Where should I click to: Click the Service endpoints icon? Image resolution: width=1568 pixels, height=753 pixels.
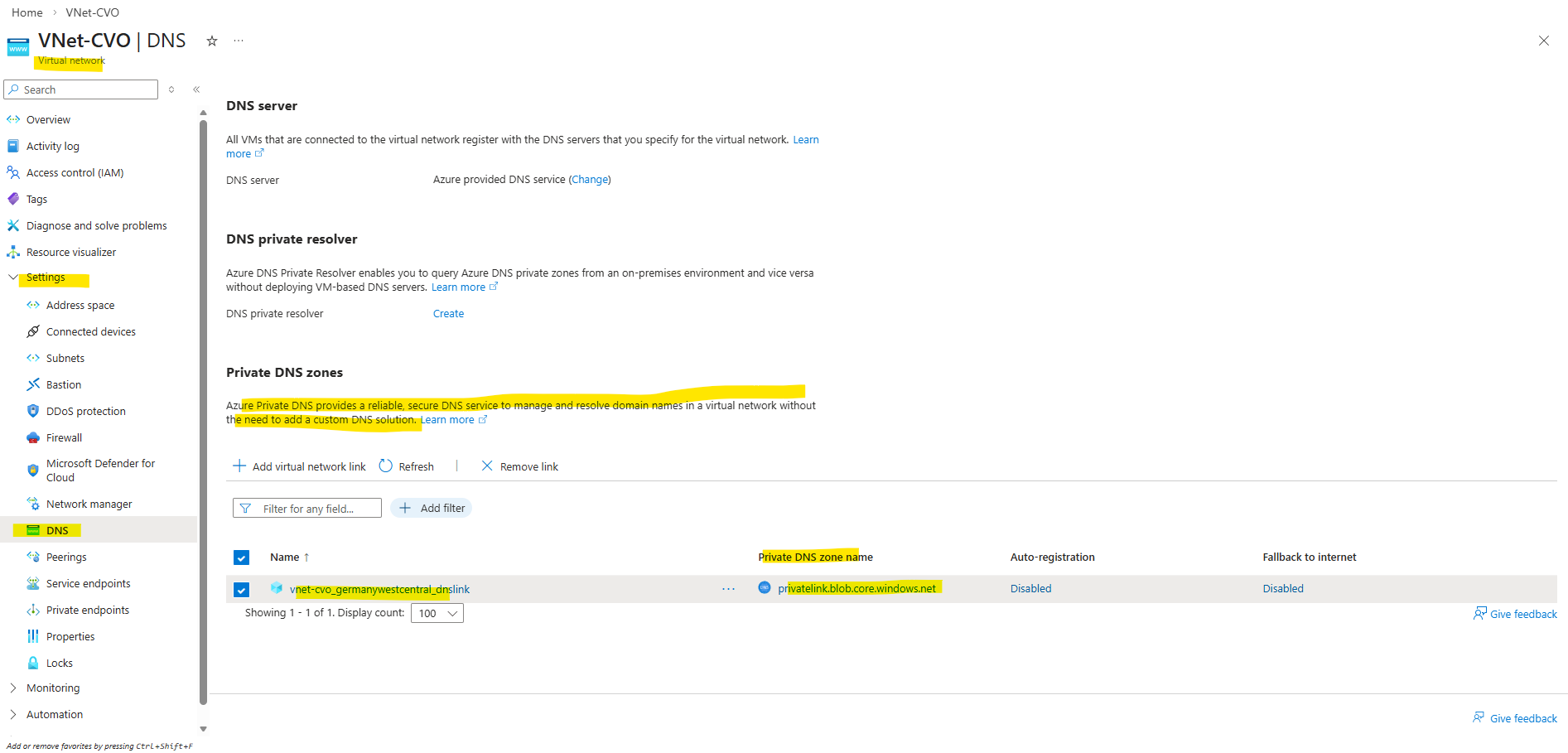33,583
